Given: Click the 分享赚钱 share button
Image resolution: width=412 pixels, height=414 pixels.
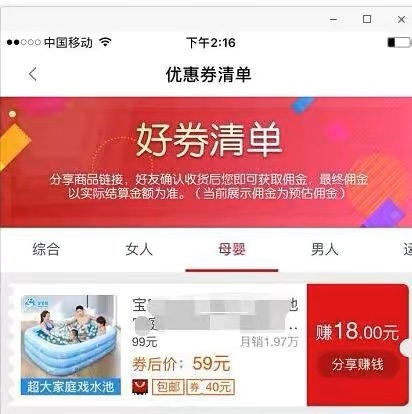Looking at the screenshot, I should (358, 364).
